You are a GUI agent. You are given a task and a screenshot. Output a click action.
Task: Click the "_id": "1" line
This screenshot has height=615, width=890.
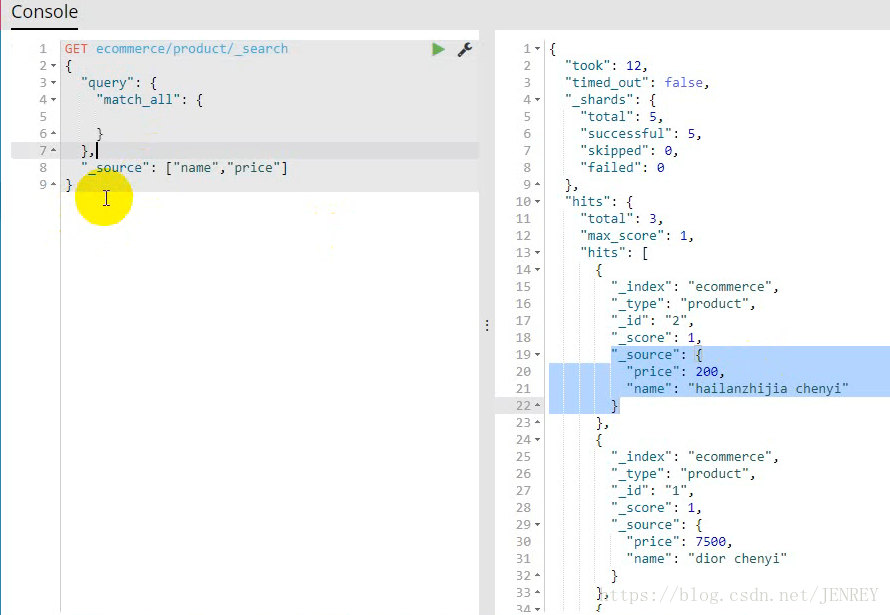click(652, 491)
